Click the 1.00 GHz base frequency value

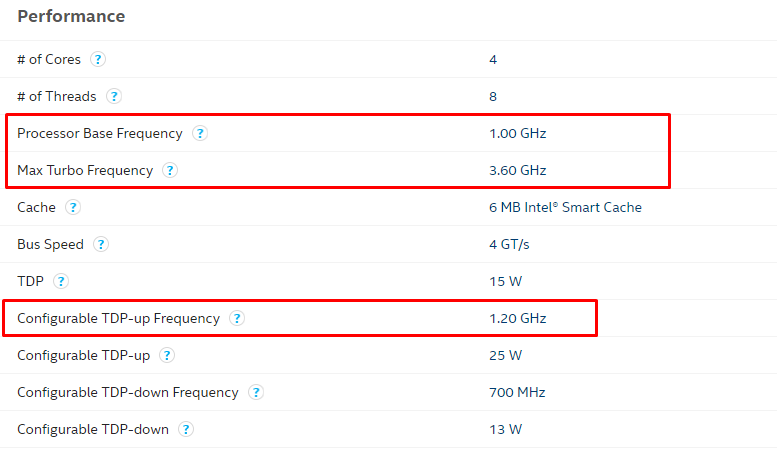coord(517,133)
